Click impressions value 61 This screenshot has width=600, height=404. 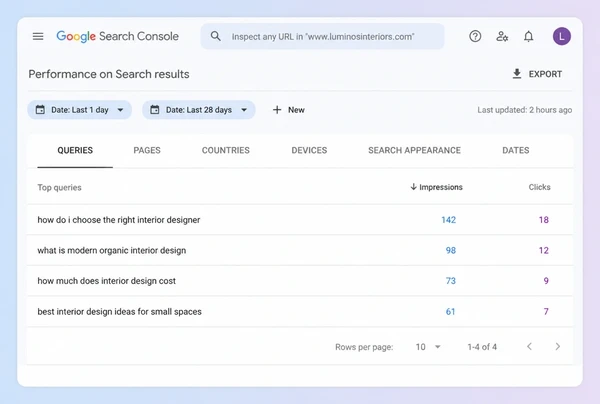pos(451,312)
